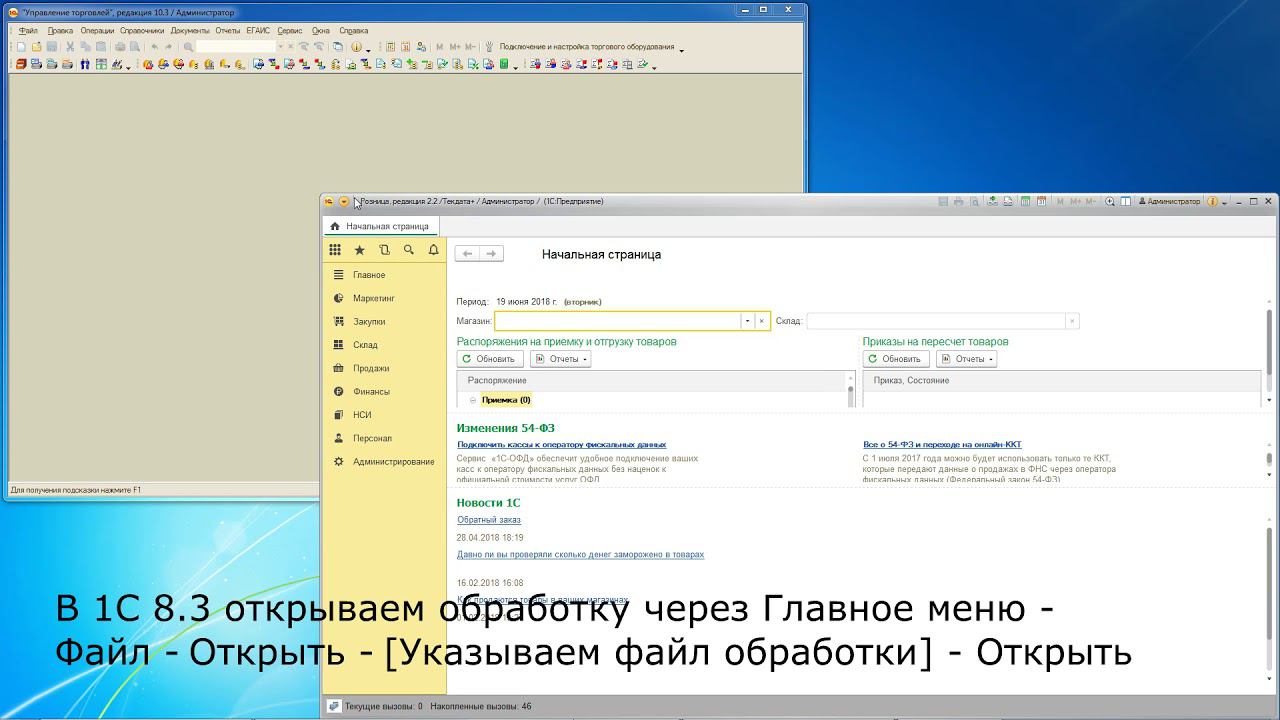Clear the Склад field with the x button

point(1072,321)
